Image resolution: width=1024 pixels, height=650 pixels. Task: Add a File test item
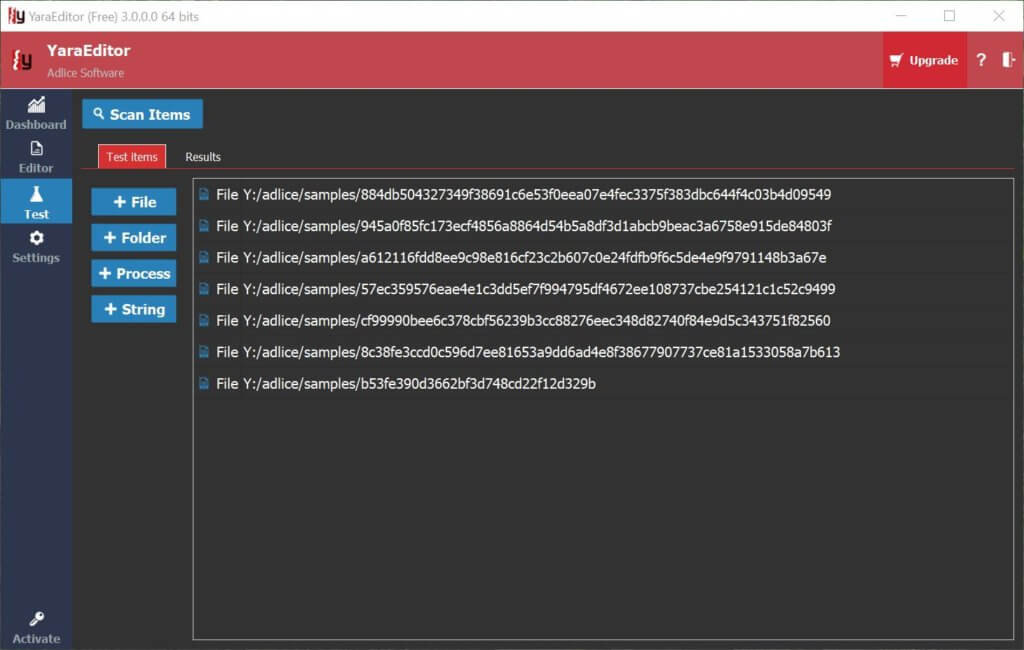pos(134,202)
